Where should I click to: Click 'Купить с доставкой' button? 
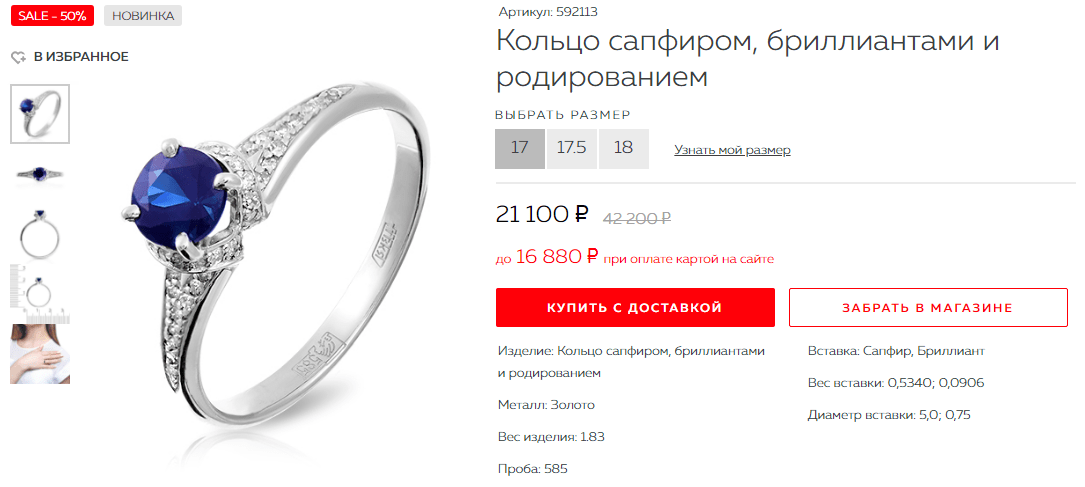tap(635, 307)
